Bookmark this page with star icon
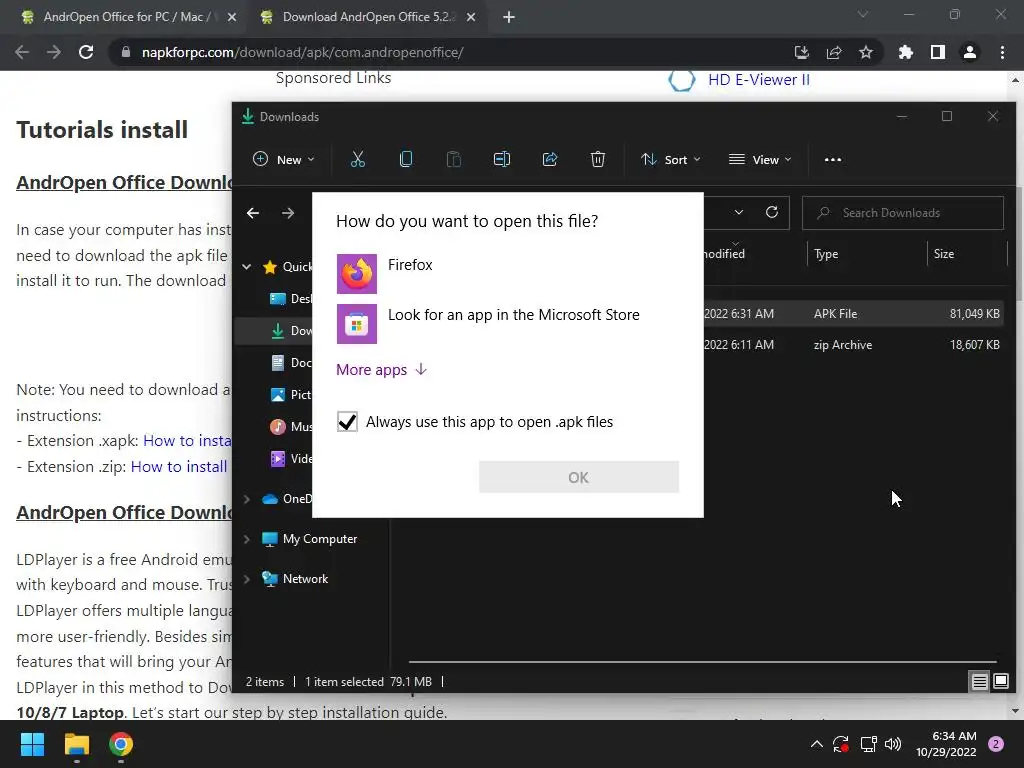 tap(866, 52)
